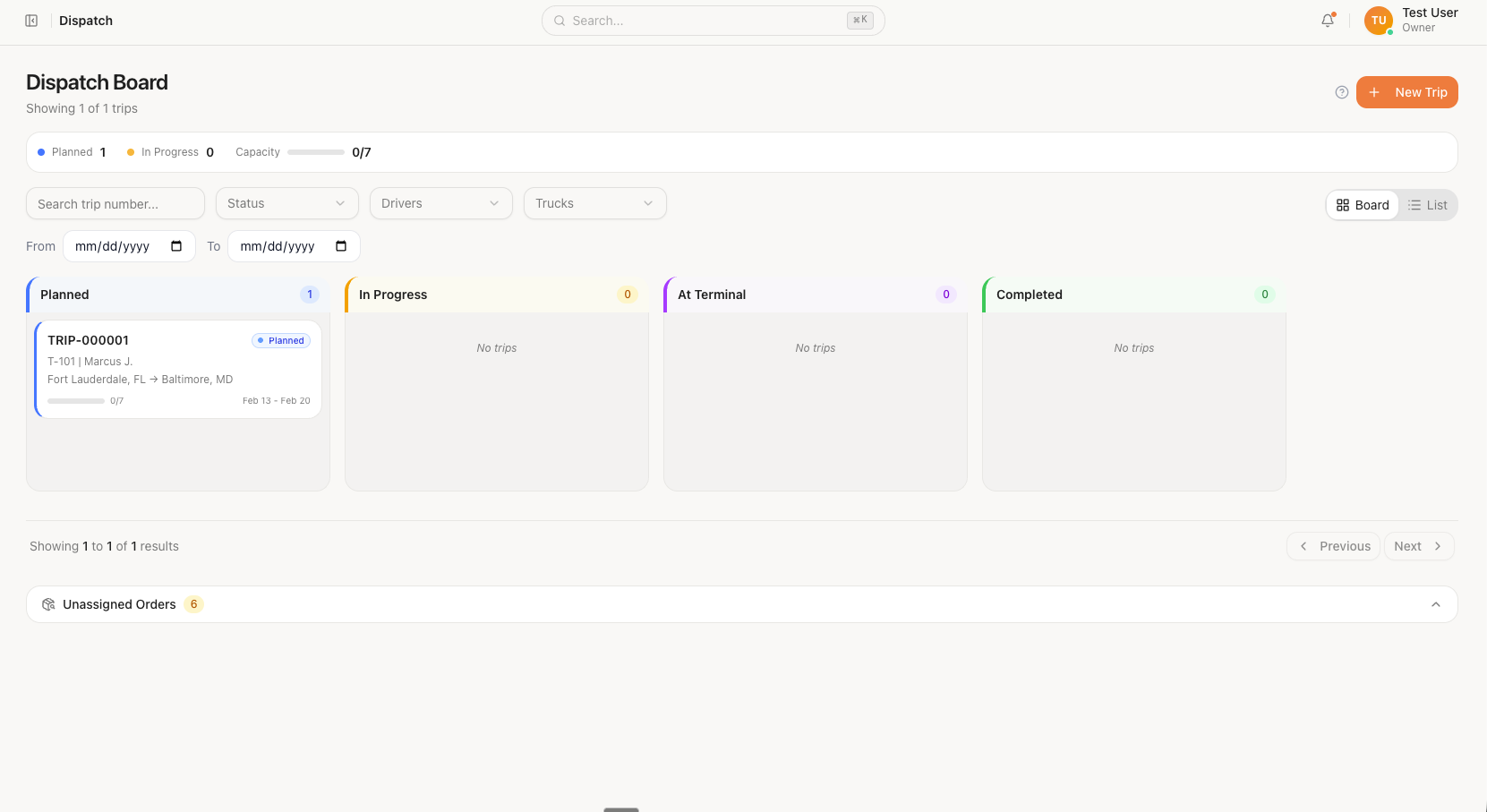Click the Planned status badge on TRIP-000001

tap(281, 340)
